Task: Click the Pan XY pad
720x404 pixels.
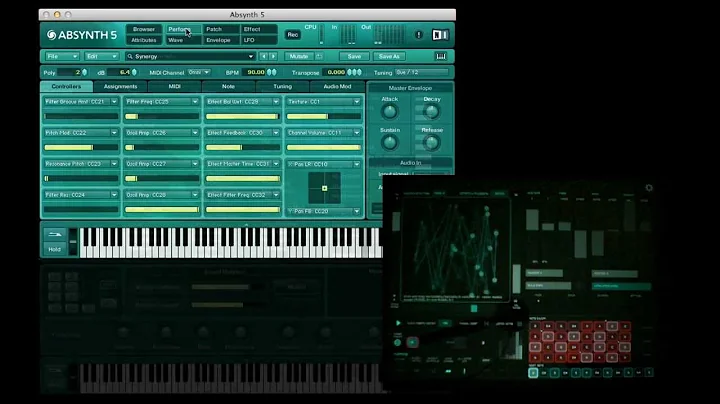Action: click(324, 188)
